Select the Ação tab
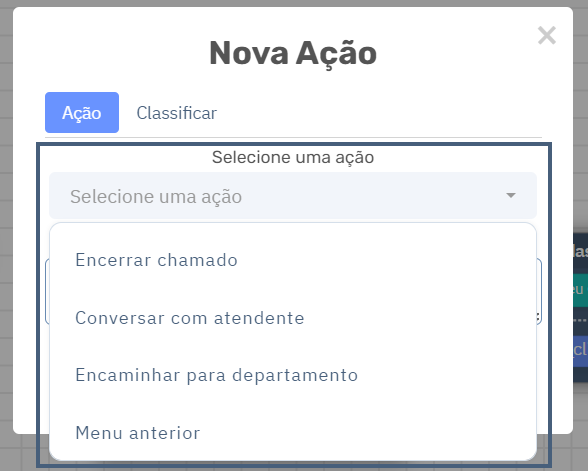 pyautogui.click(x=82, y=112)
